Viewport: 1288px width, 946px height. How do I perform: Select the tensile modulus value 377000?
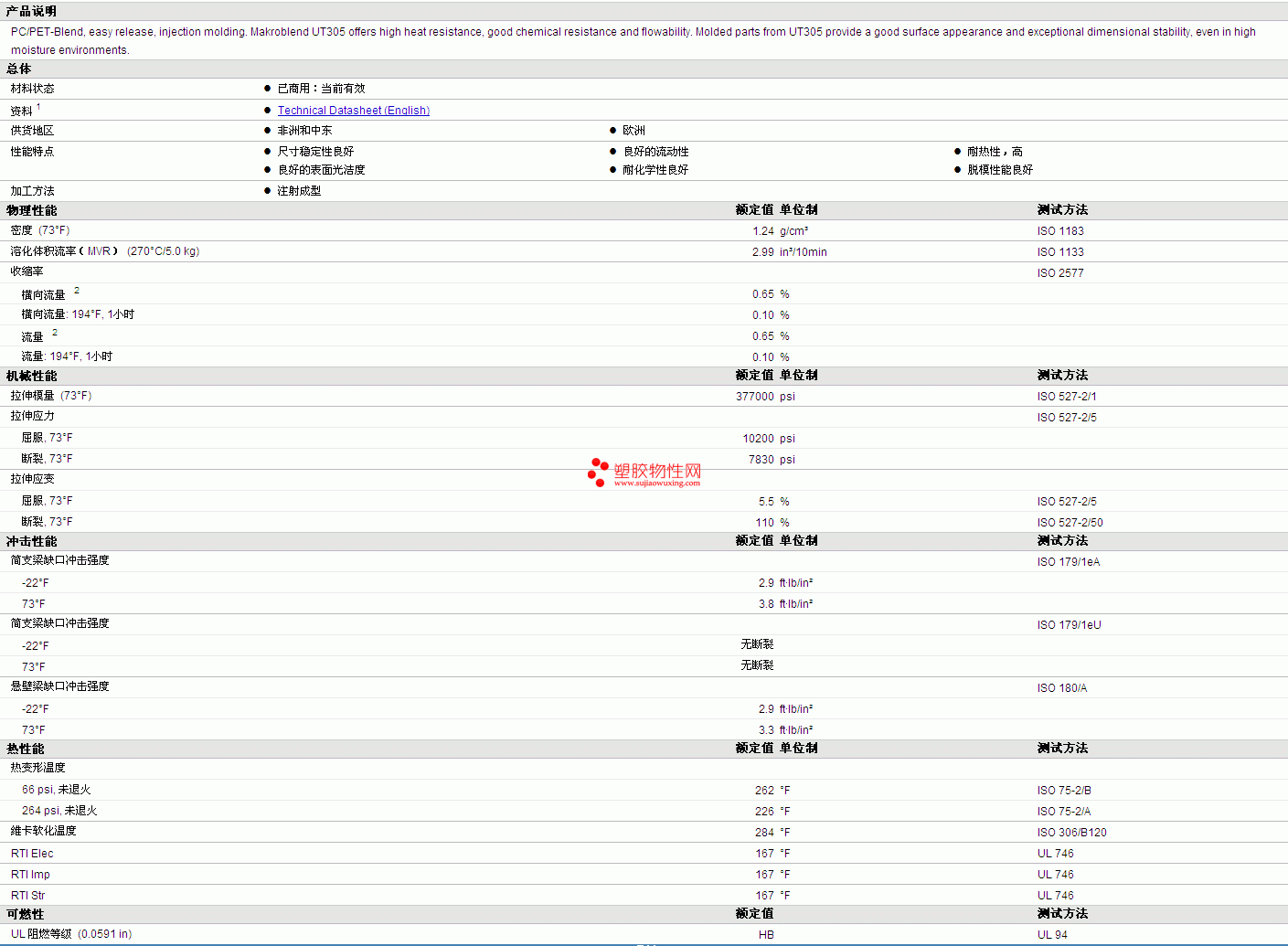point(755,397)
